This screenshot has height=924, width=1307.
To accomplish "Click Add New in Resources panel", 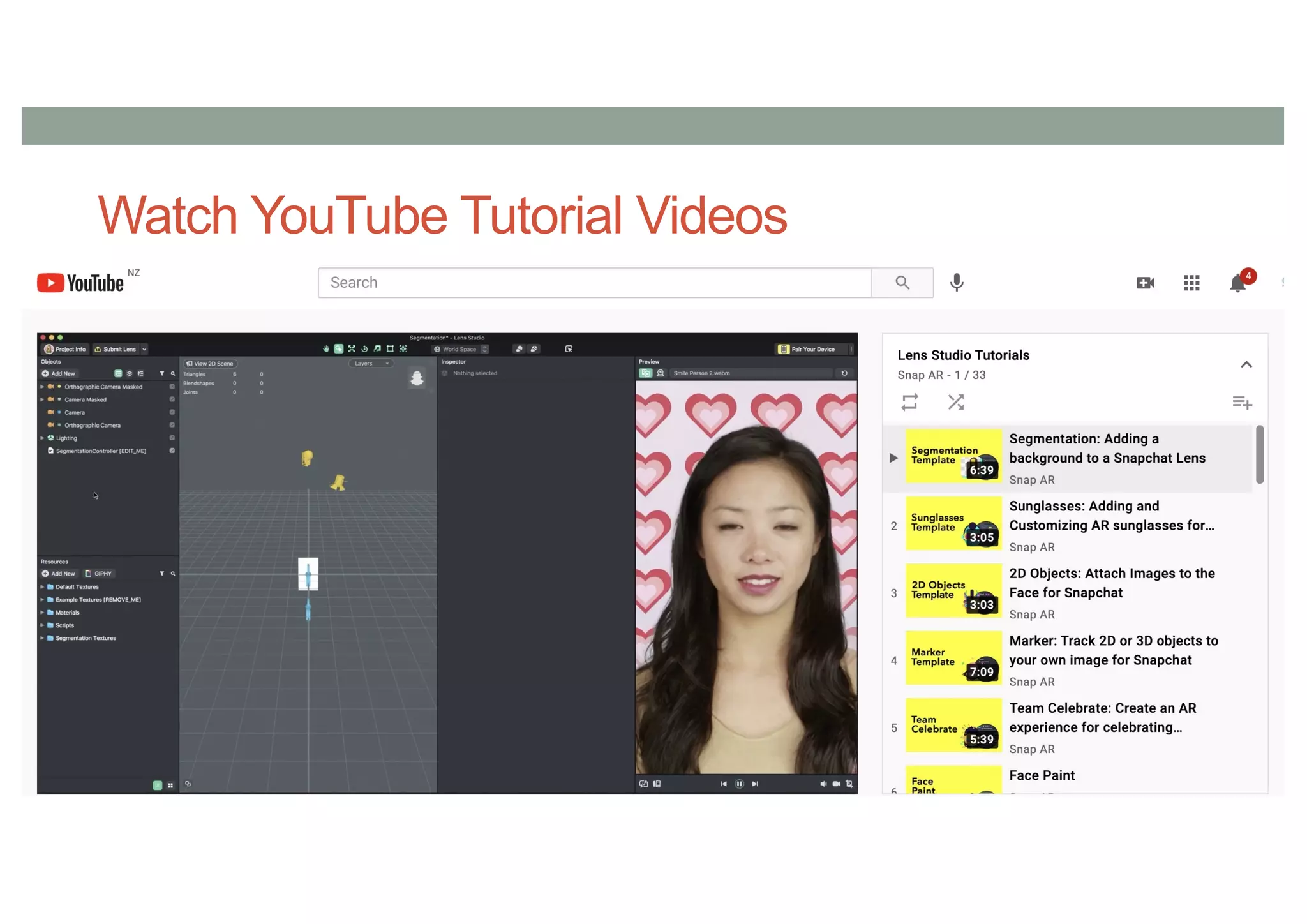I will [59, 574].
